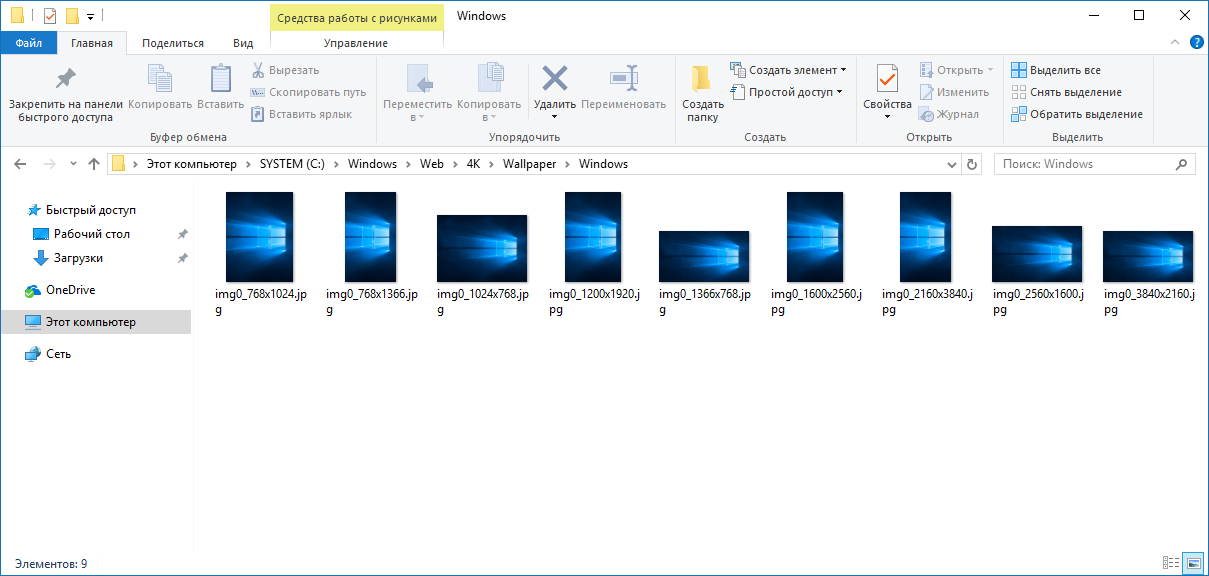
Task: Click the Вырезать scissors button
Action: (285, 70)
